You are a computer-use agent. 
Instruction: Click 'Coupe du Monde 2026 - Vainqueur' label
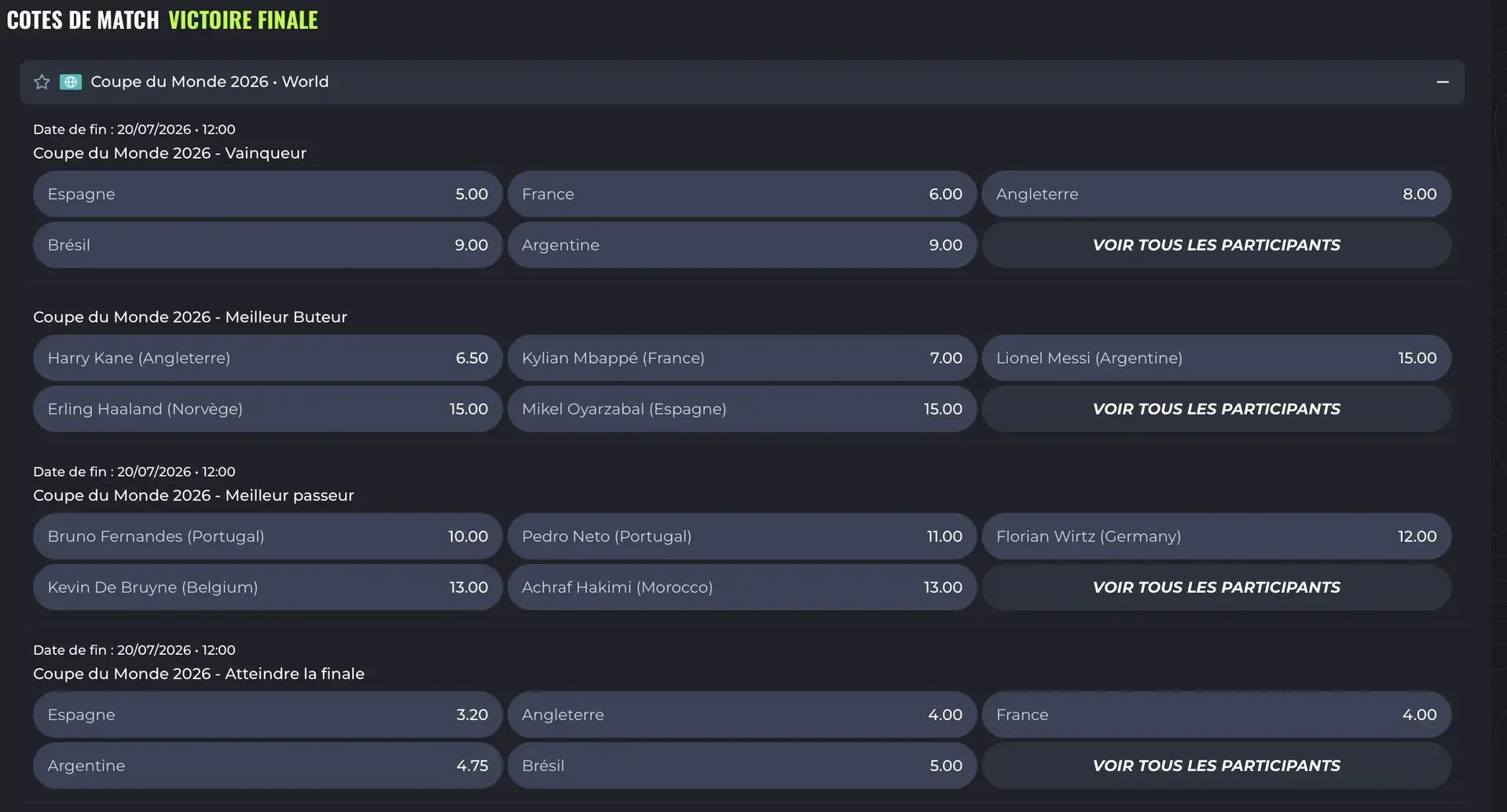[170, 153]
